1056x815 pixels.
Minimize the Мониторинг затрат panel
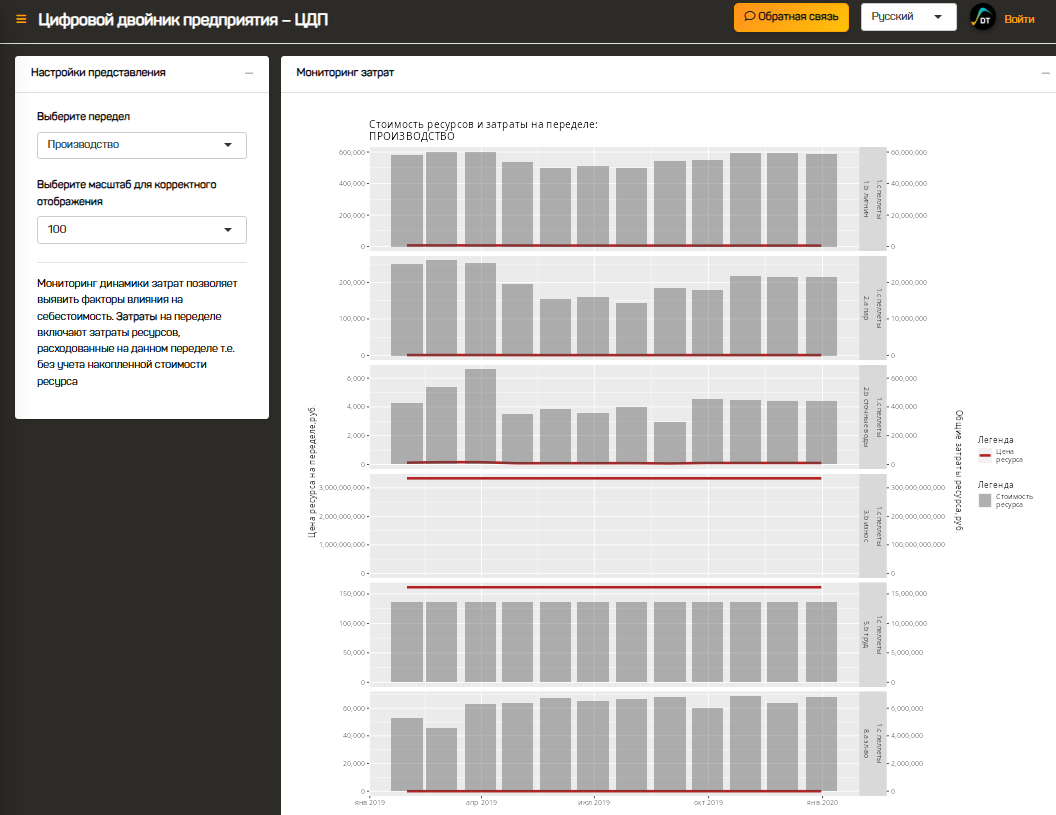(1045, 73)
